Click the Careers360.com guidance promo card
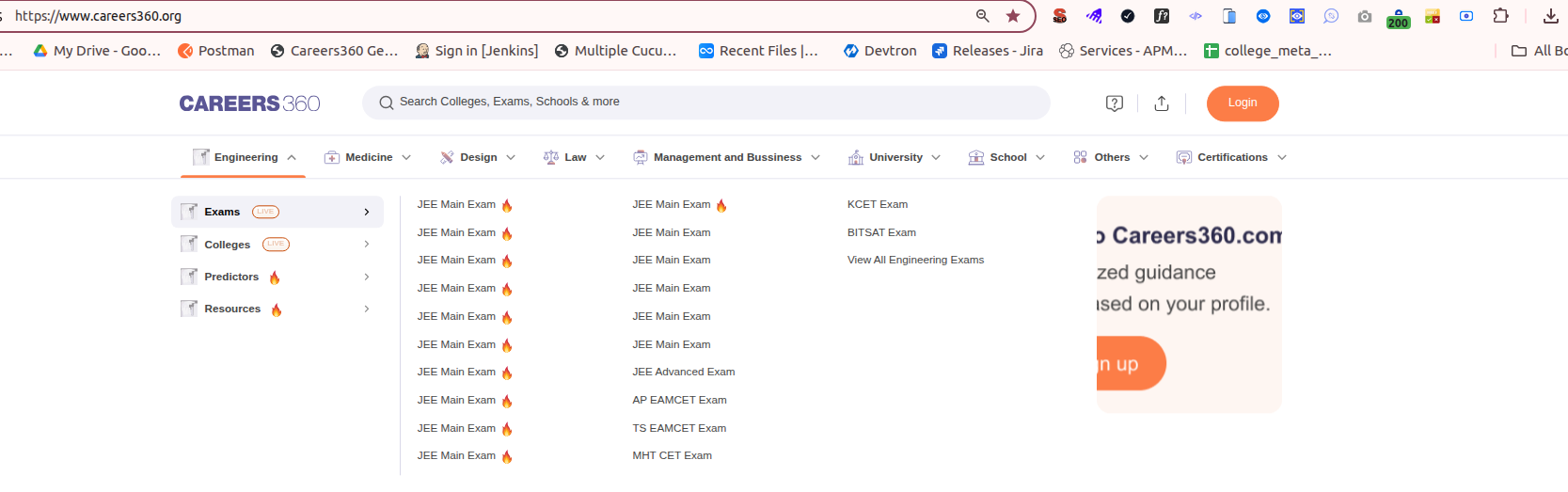The width and height of the screenshot is (1568, 492). click(1189, 304)
